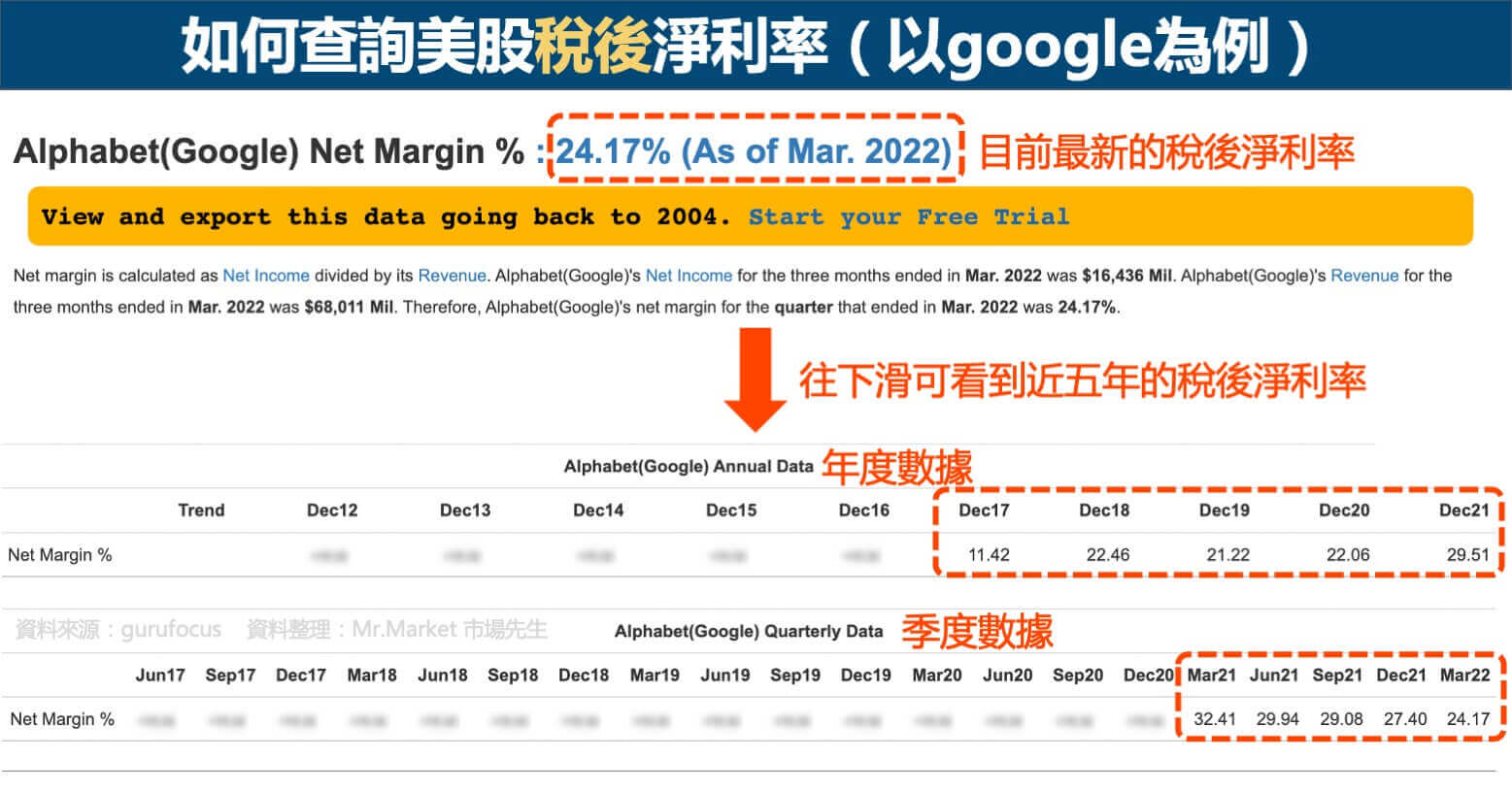Select the 'Jun20' quarterly column header

point(1008,676)
